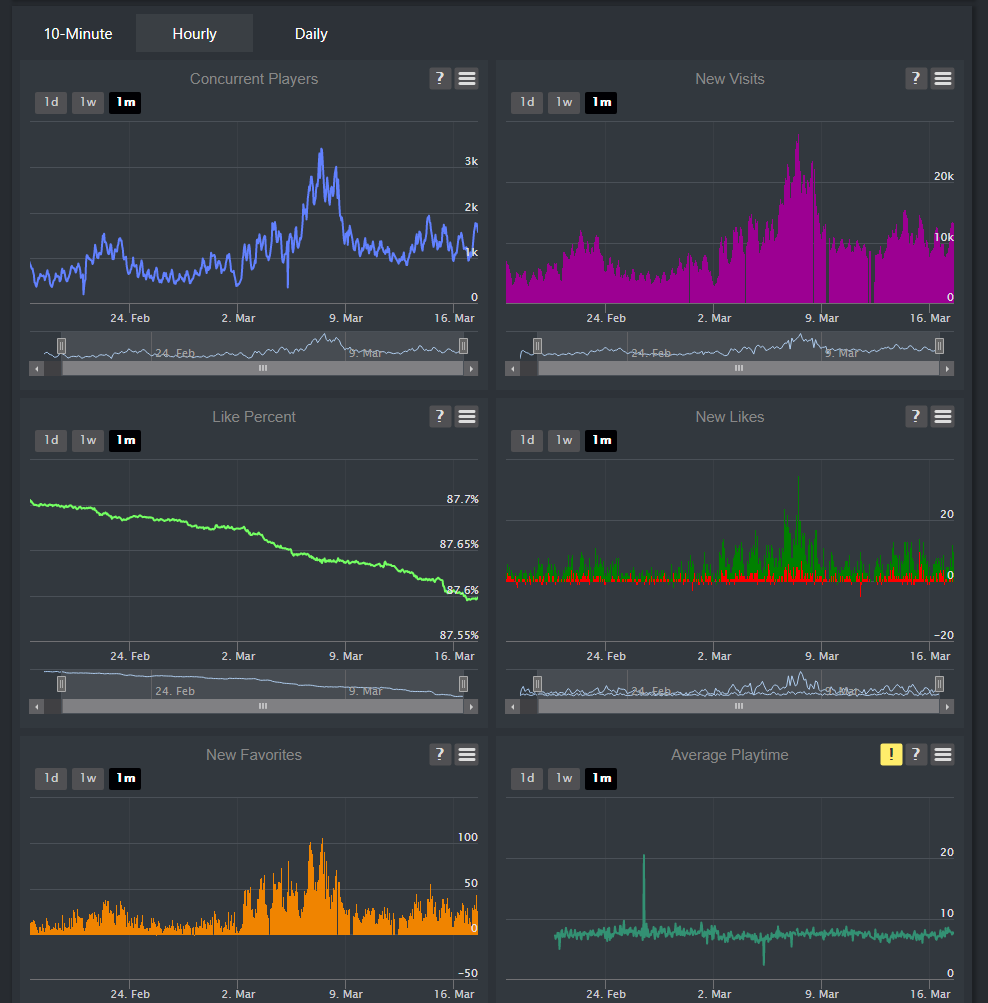Enable 1w view on Average Playtime
988x1003 pixels.
563,778
